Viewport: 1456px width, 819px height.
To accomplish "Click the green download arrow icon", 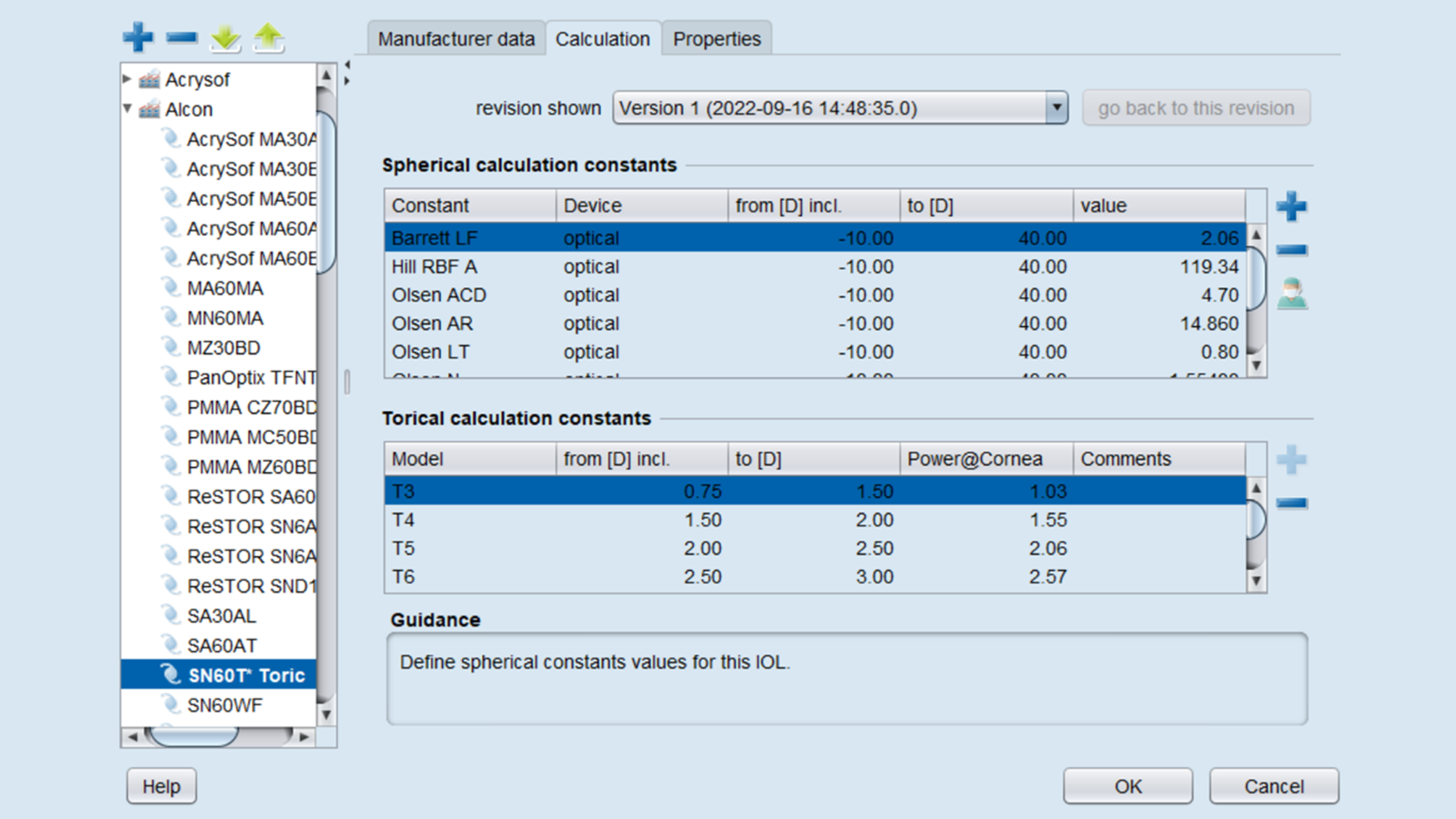I will point(226,40).
